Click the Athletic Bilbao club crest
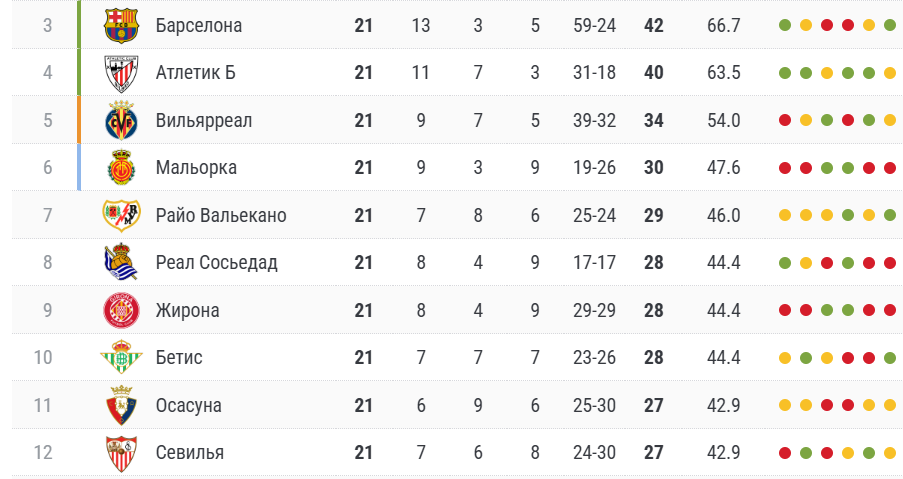903x479 pixels. click(x=121, y=73)
